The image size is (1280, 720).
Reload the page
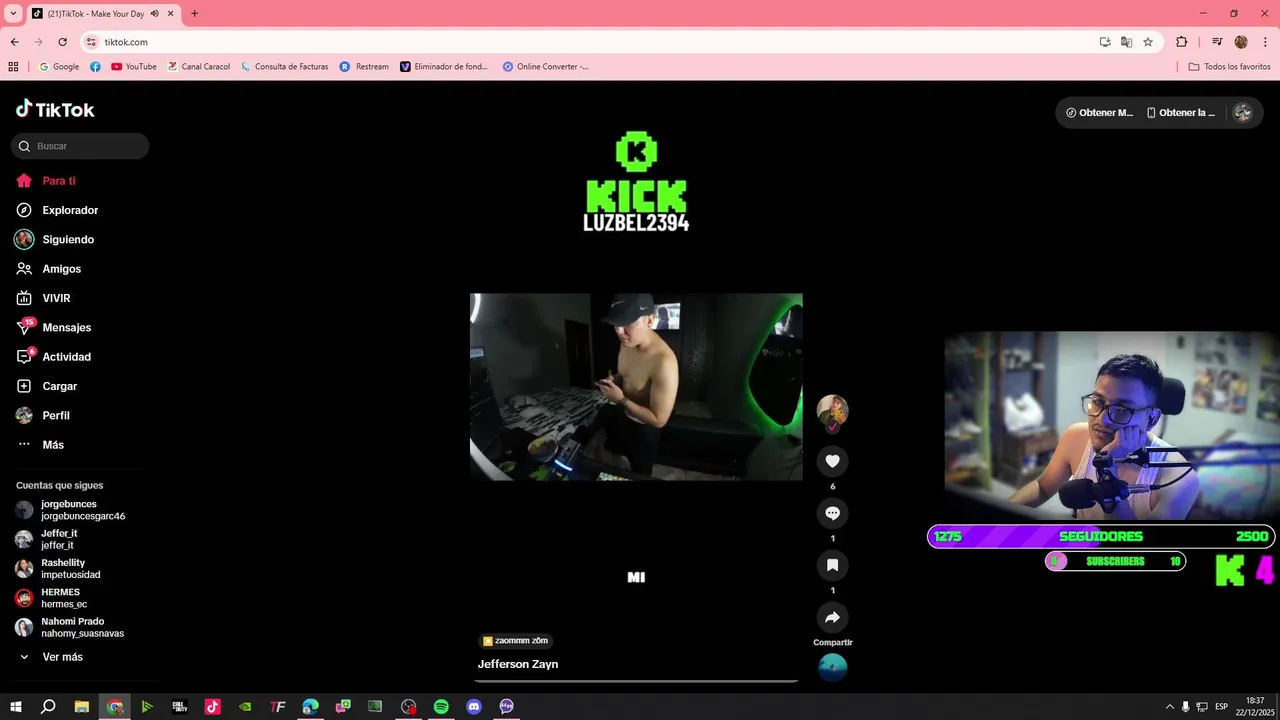tap(62, 42)
